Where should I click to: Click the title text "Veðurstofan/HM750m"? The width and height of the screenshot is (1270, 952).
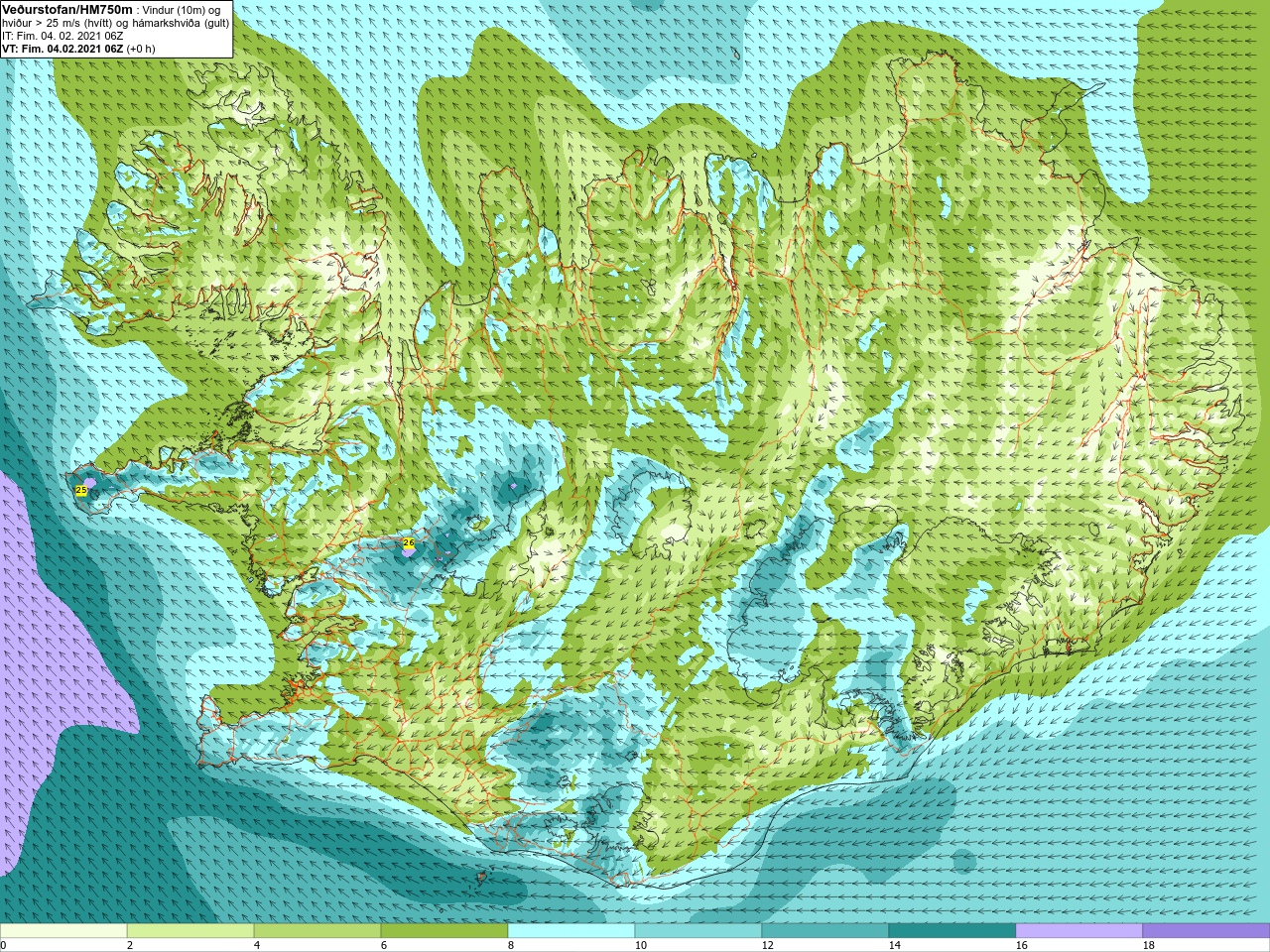tap(66, 9)
